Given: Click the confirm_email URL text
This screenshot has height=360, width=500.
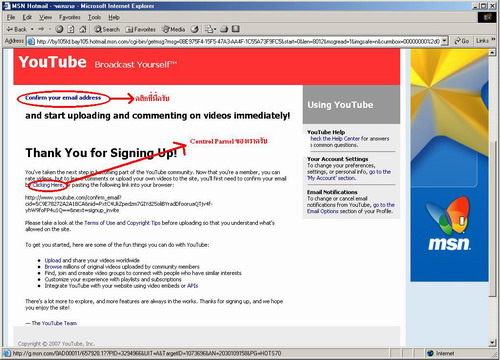Looking at the screenshot, I should pos(118,204).
